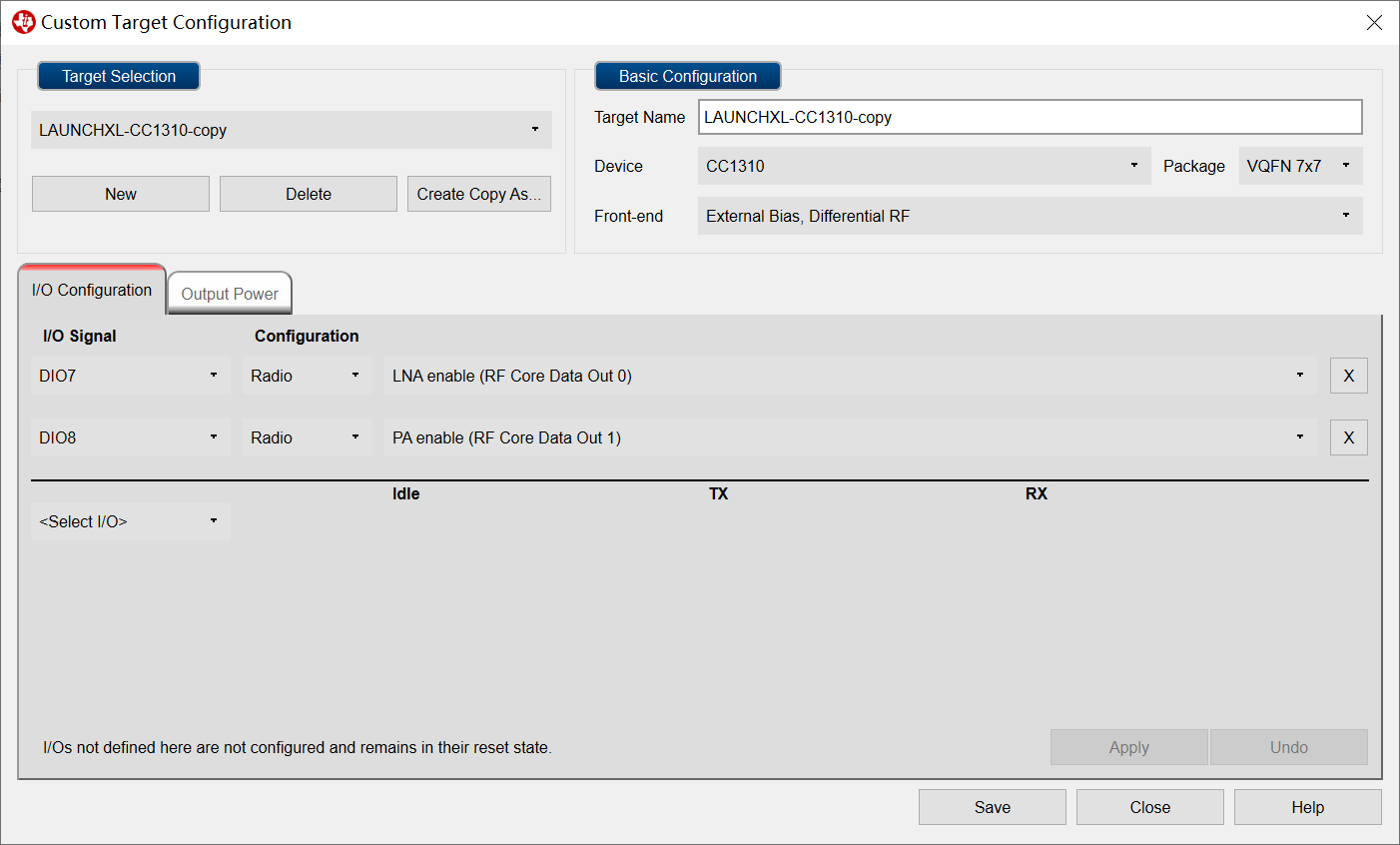
Task: Open the DIO7 I/O signal dropdown
Action: 131,376
